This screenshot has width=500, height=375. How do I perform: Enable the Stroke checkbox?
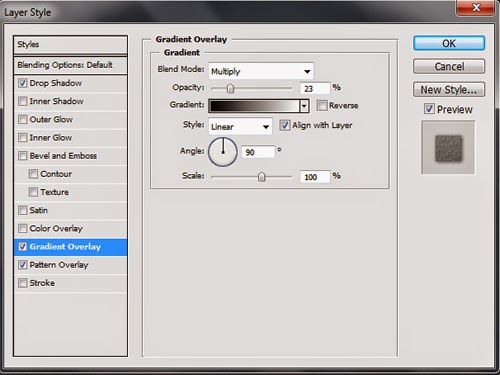22,283
